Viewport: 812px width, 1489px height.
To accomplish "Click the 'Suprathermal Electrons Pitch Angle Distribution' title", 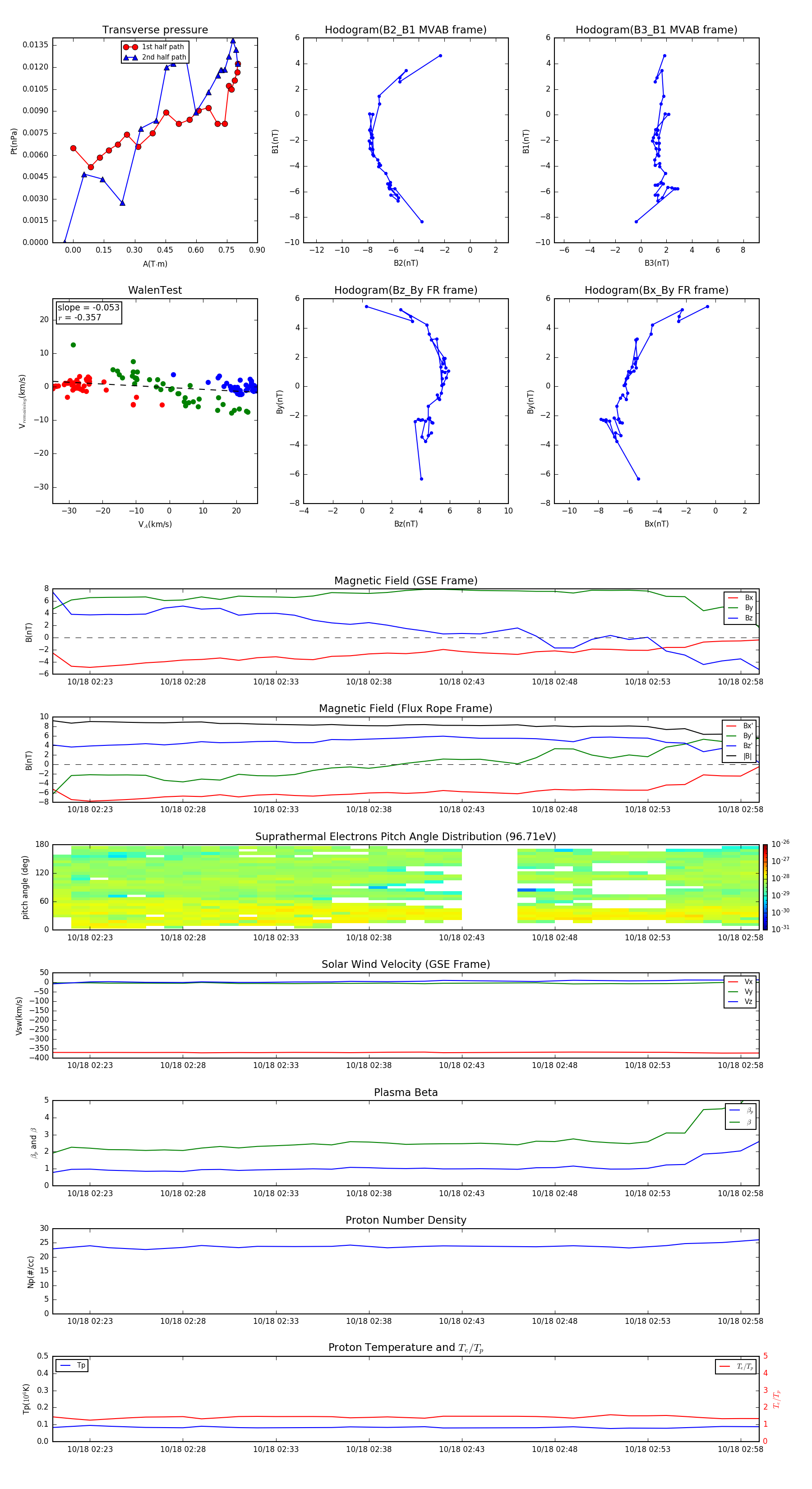I will point(406,837).
